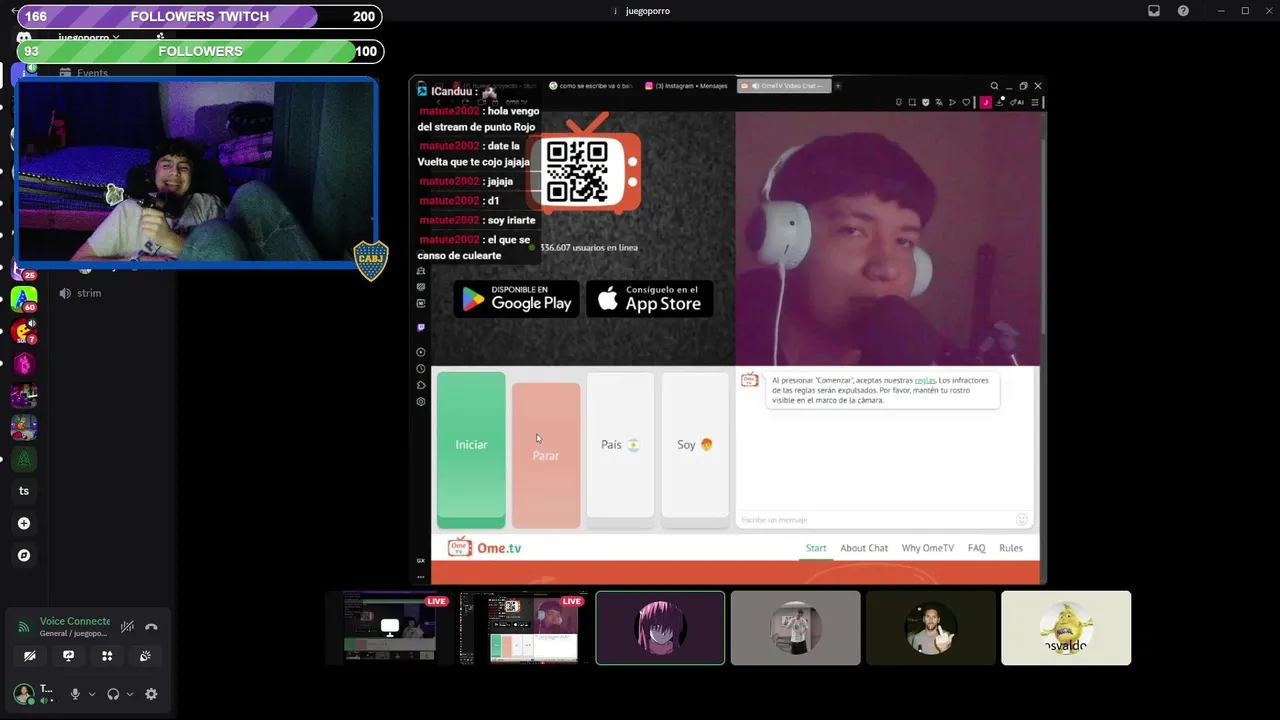1280x720 pixels.
Task: Open a new browser tab with plus
Action: click(x=838, y=86)
